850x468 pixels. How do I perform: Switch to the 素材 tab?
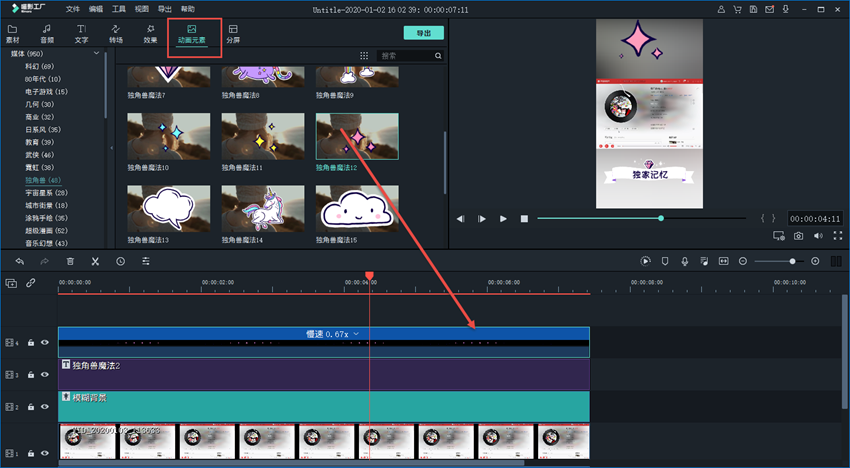click(12, 34)
